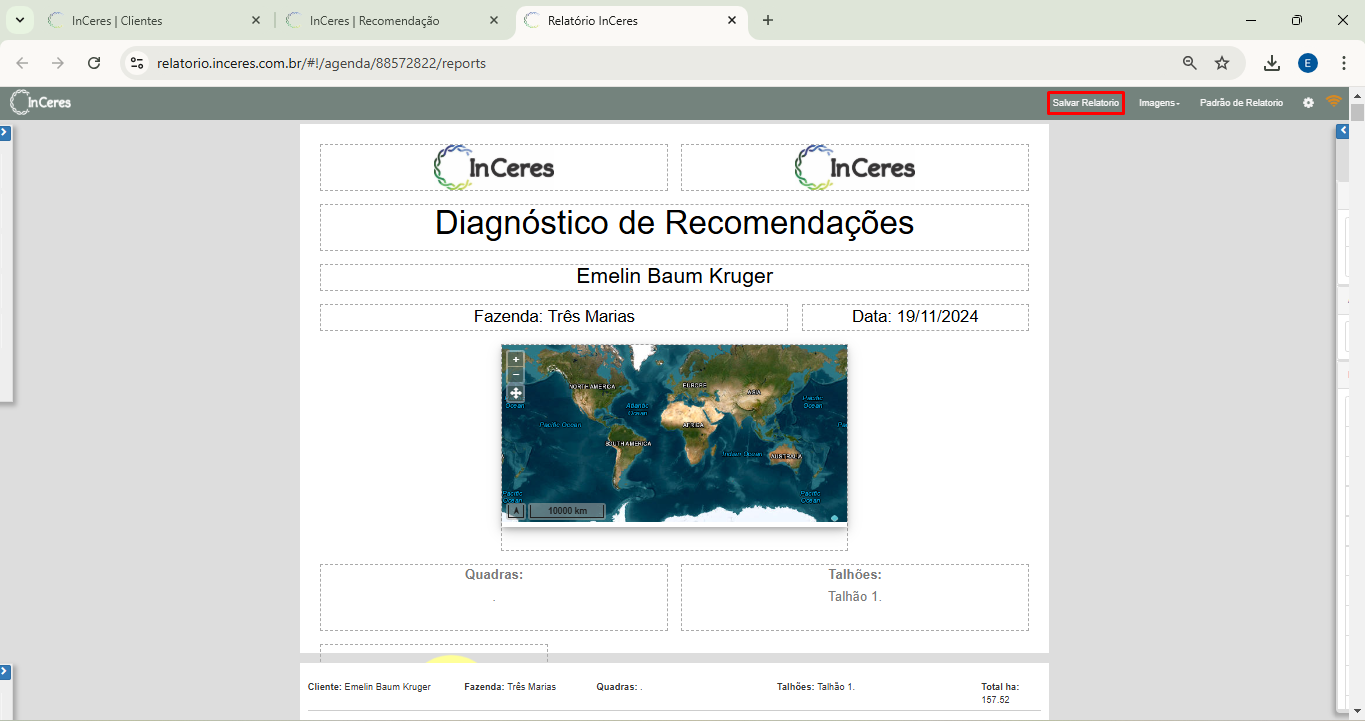
Task: Click Talhão 1. in Talhões box
Action: coord(855,597)
